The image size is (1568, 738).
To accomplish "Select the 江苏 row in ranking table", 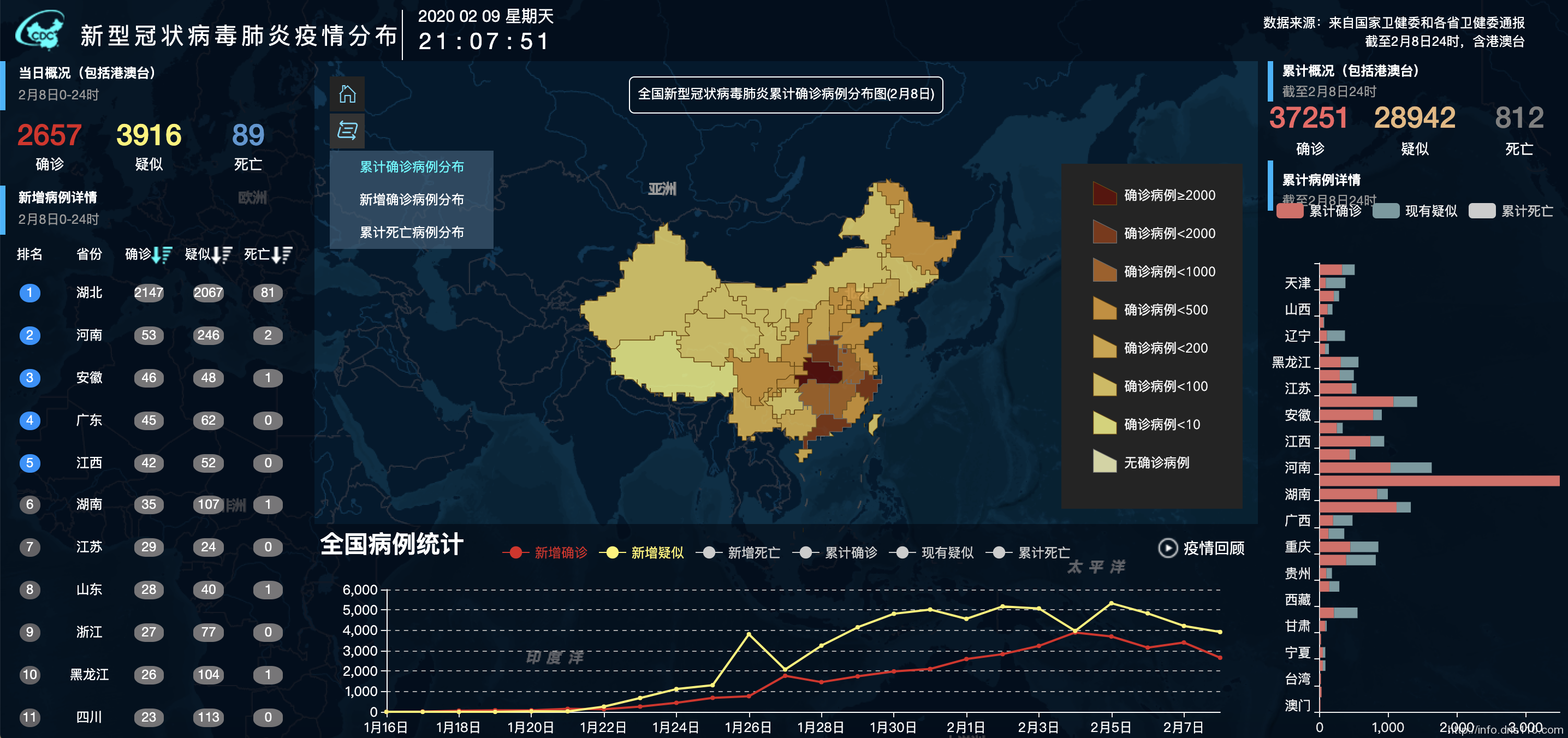I will pyautogui.click(x=150, y=547).
